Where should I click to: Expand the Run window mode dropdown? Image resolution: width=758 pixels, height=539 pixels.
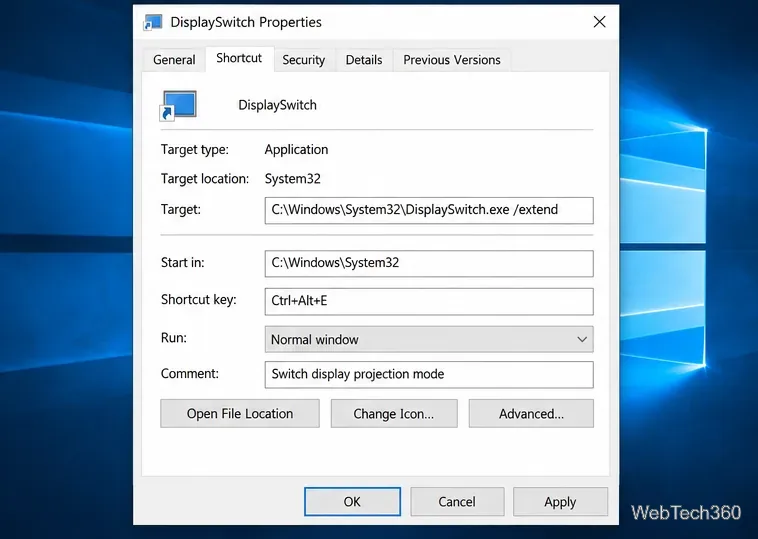(x=429, y=339)
